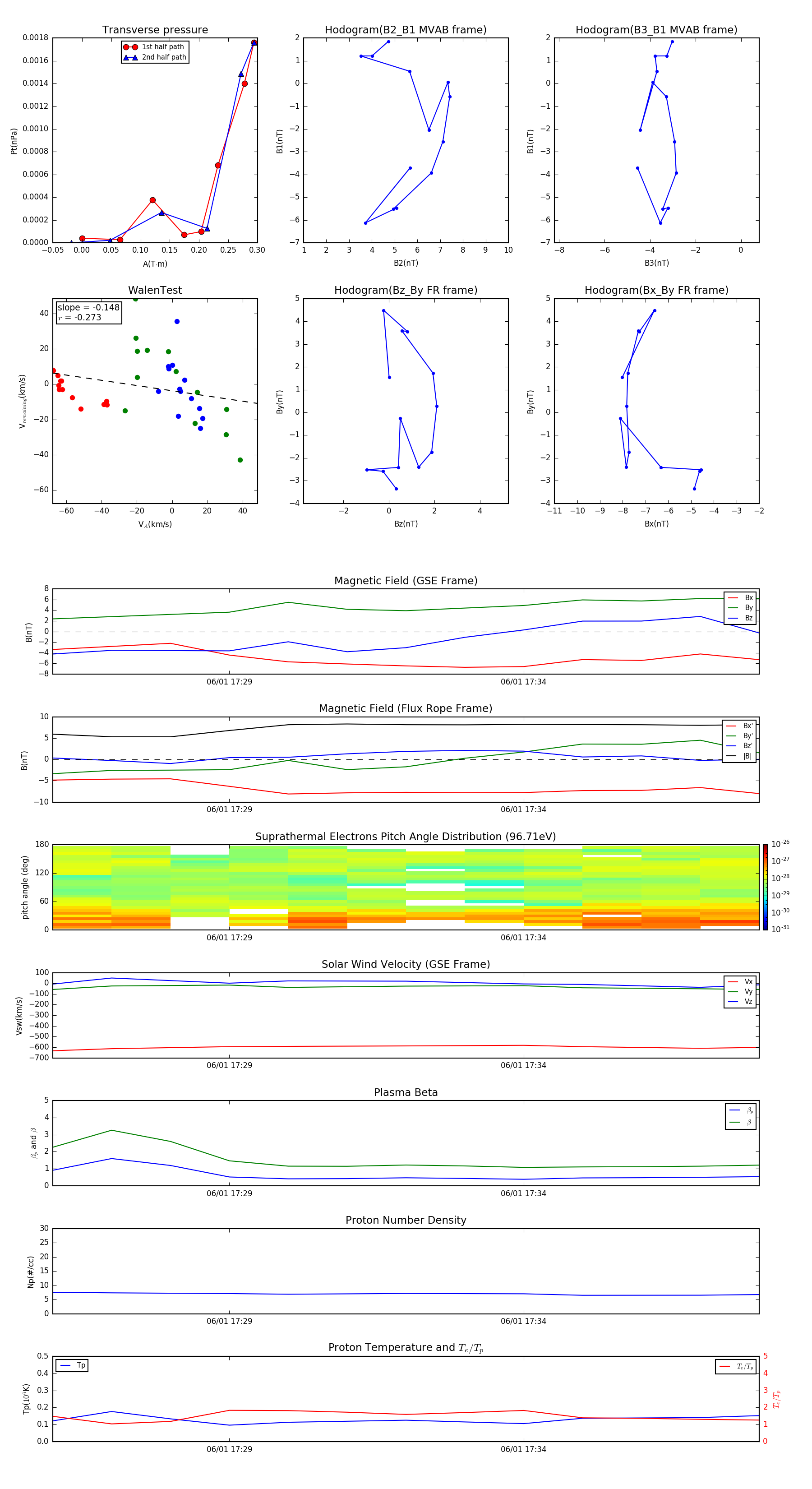Click the 'Tp' legend box
Viewport: 812px width, 1489px height.
(x=72, y=1365)
